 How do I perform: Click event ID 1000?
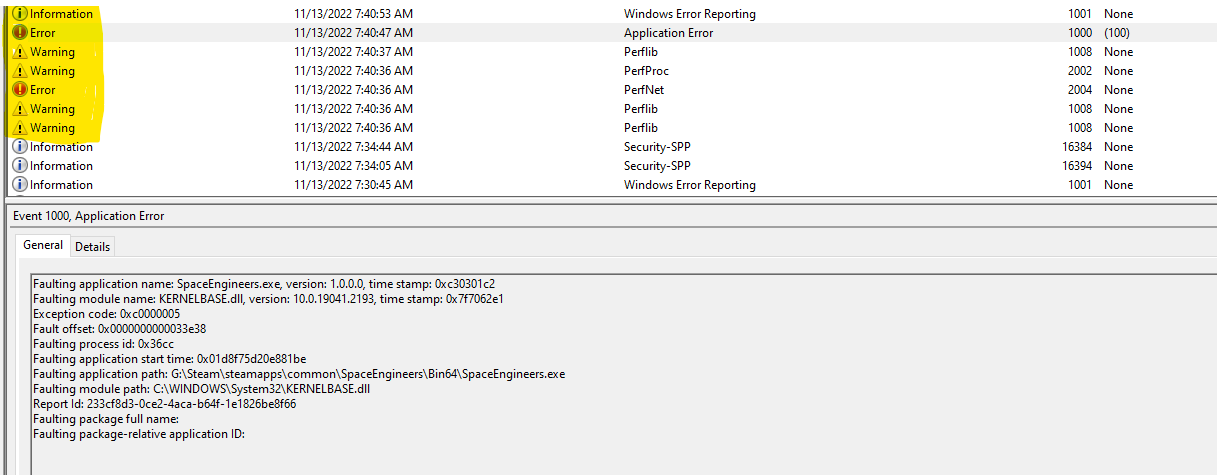[x=1079, y=33]
